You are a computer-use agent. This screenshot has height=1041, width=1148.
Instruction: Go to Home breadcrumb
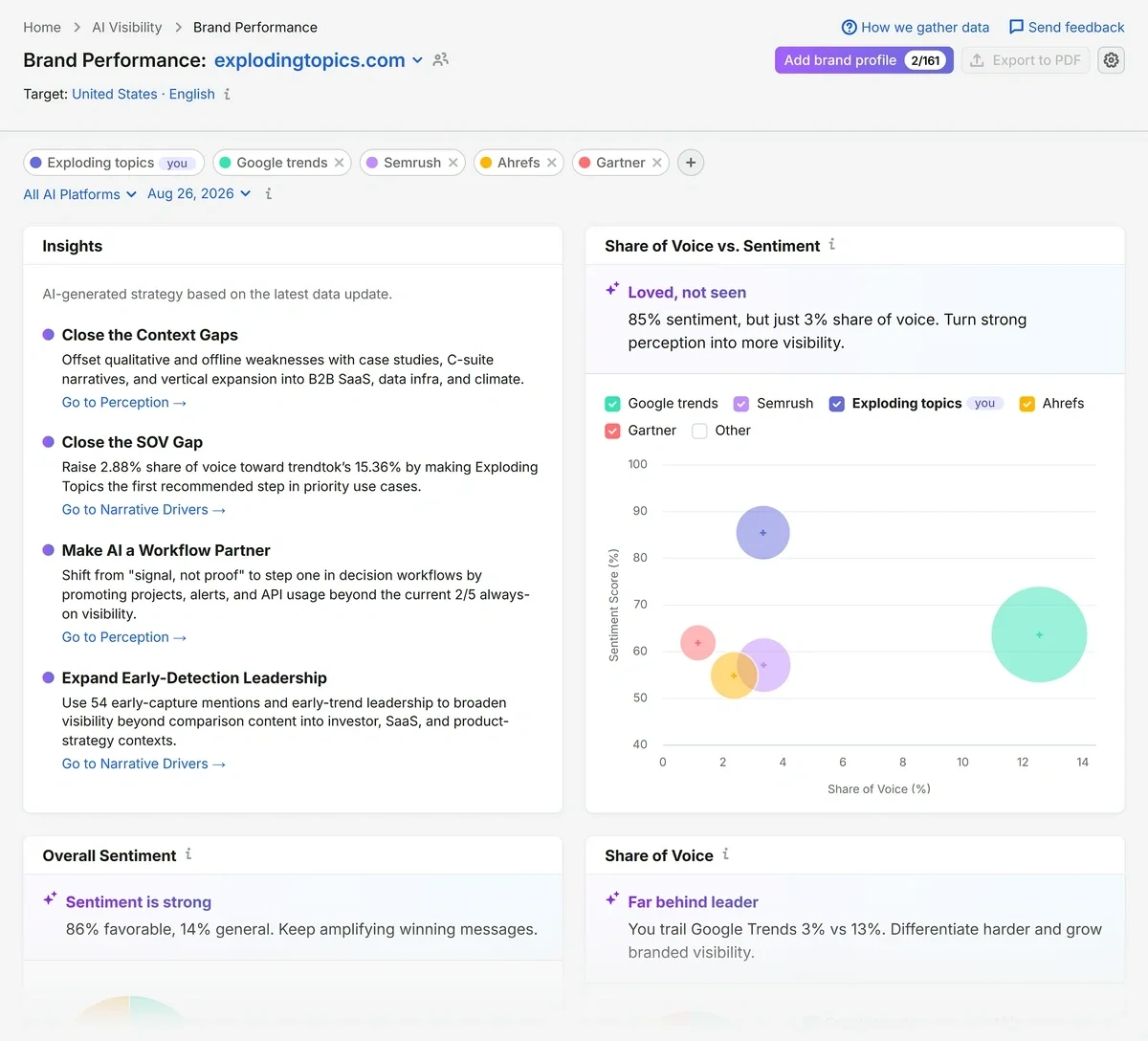(42, 28)
